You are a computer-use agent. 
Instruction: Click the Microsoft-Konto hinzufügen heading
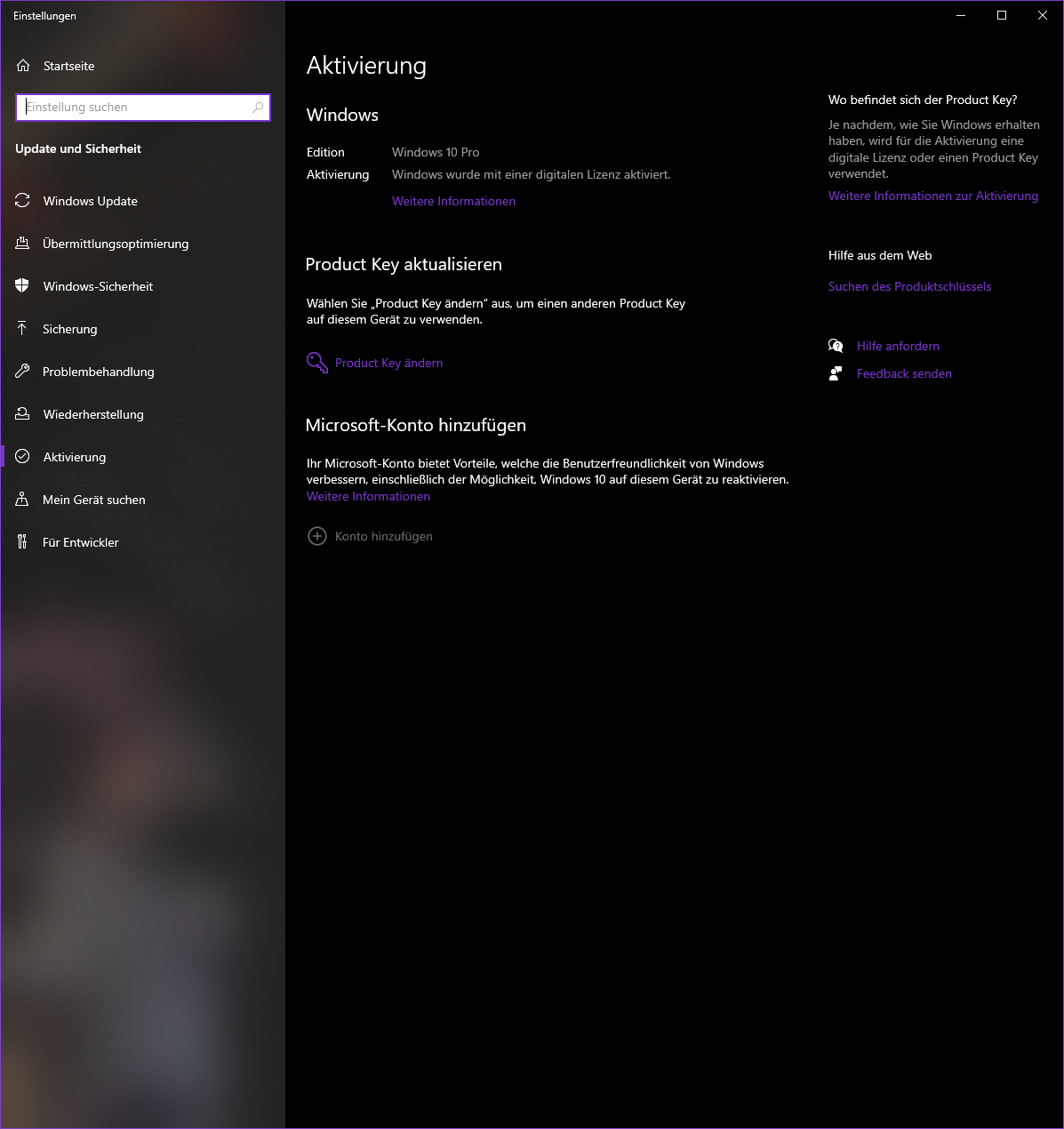(416, 426)
